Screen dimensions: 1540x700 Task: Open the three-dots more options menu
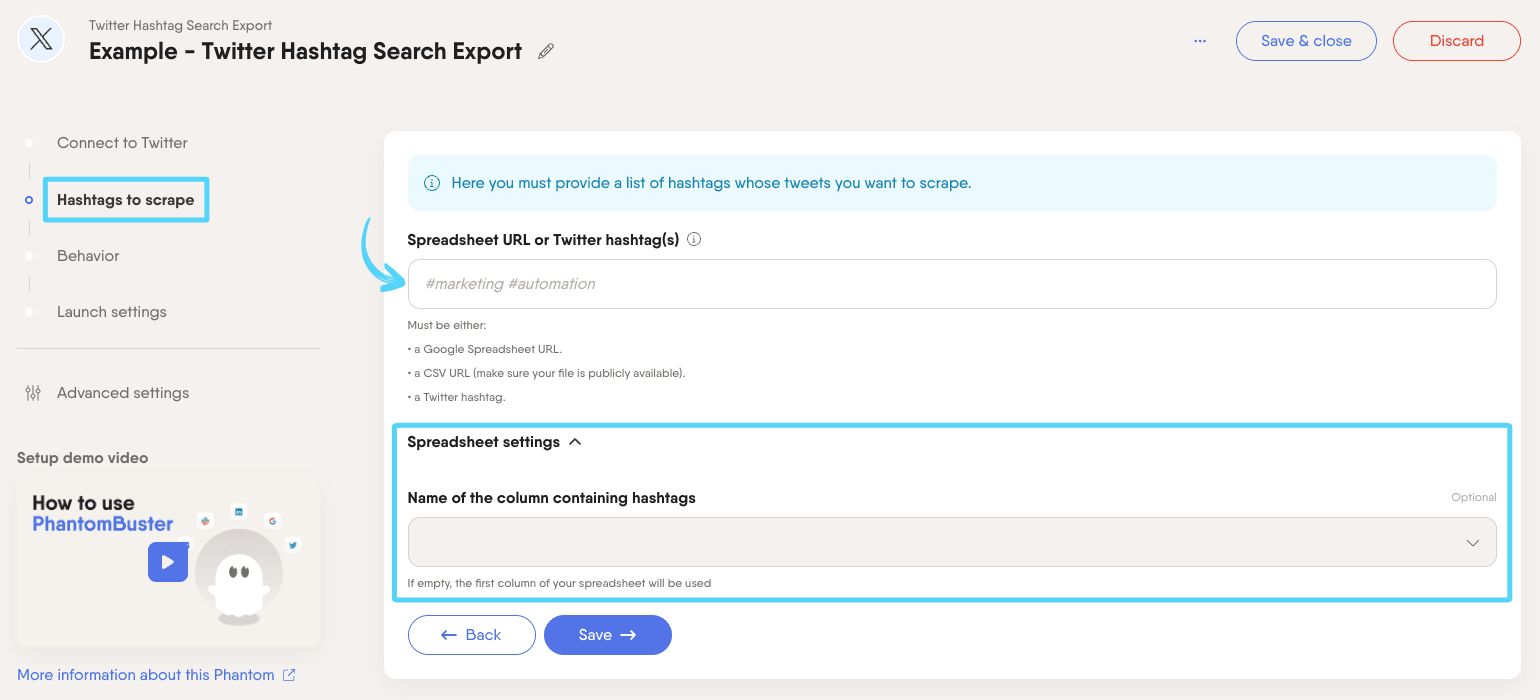[x=1200, y=41]
